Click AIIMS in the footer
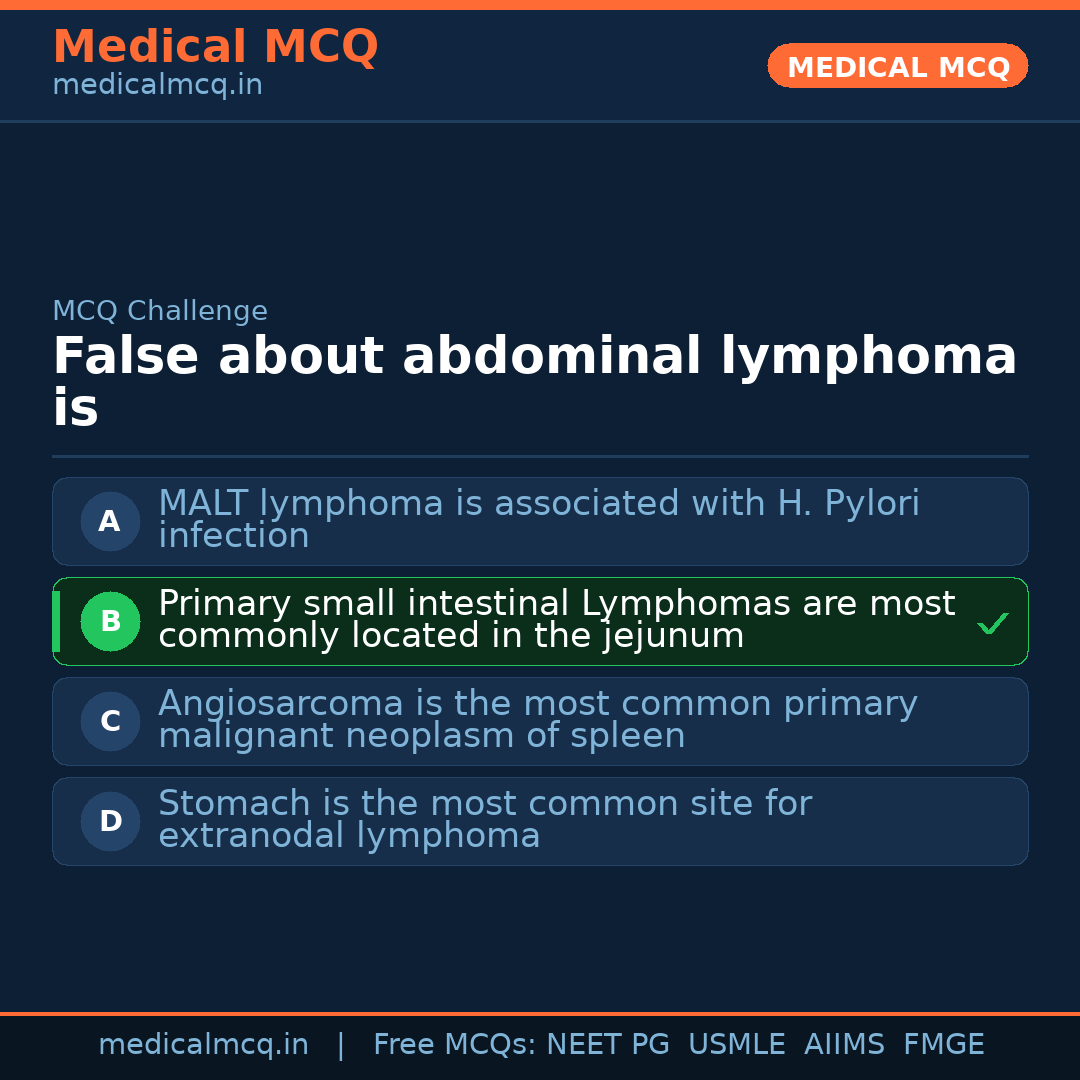The image size is (1080, 1080). point(844,1045)
